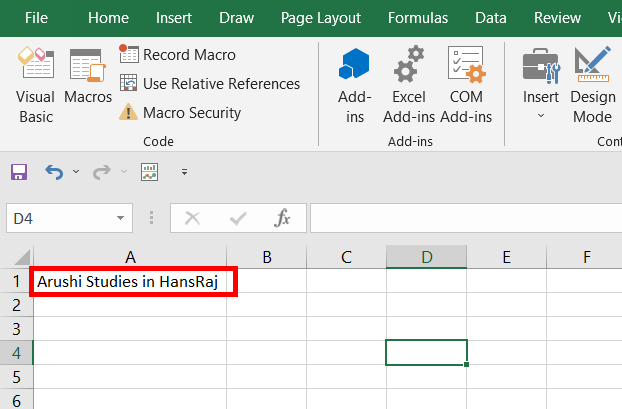
Task: Open Macro Security settings
Action: [180, 113]
